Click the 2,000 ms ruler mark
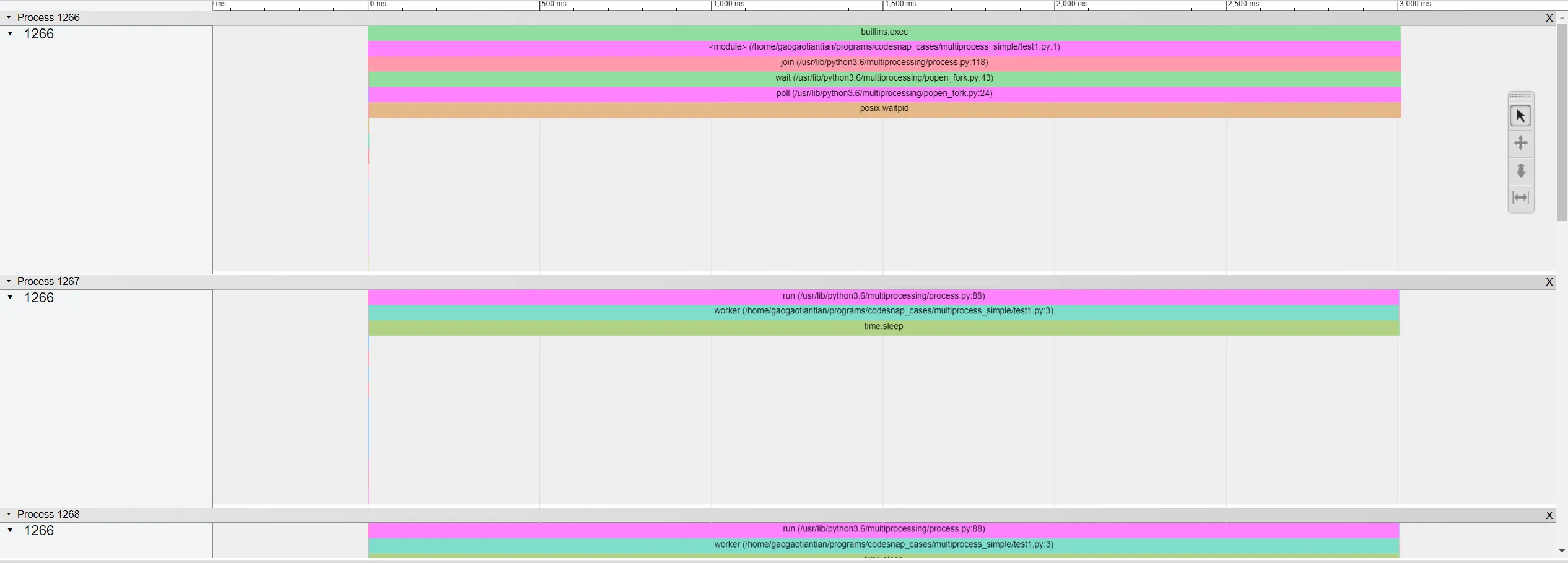This screenshot has width=1568, height=563. 1071,4
